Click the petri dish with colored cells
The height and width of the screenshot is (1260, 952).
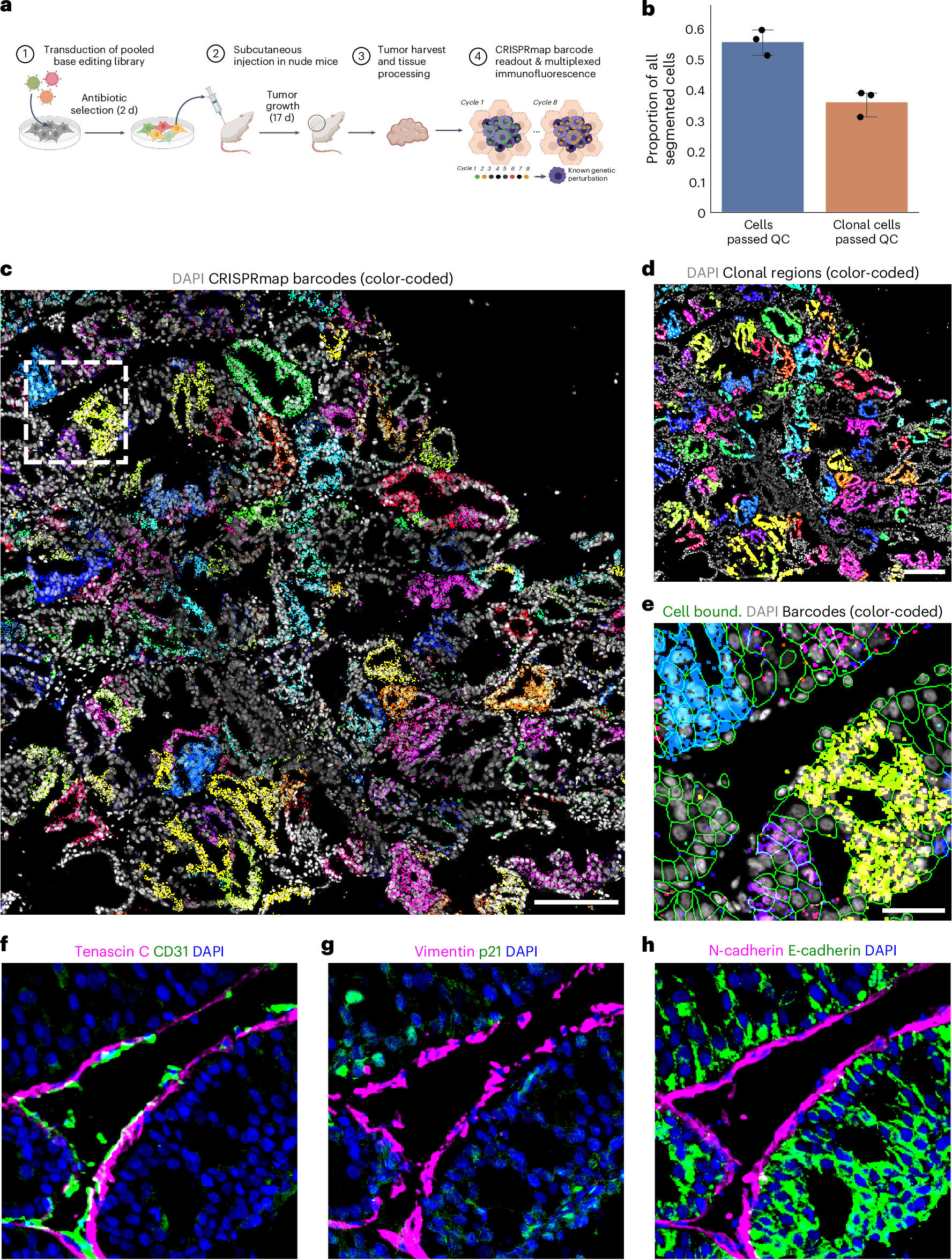tap(162, 133)
